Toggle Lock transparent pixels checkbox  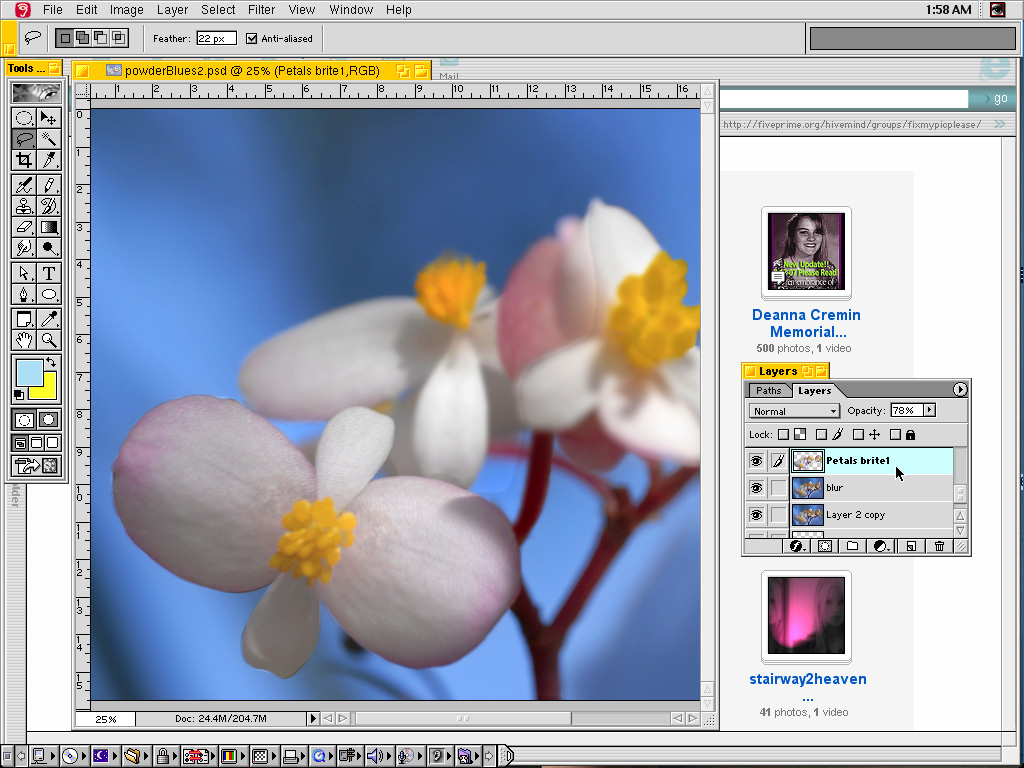tap(783, 434)
